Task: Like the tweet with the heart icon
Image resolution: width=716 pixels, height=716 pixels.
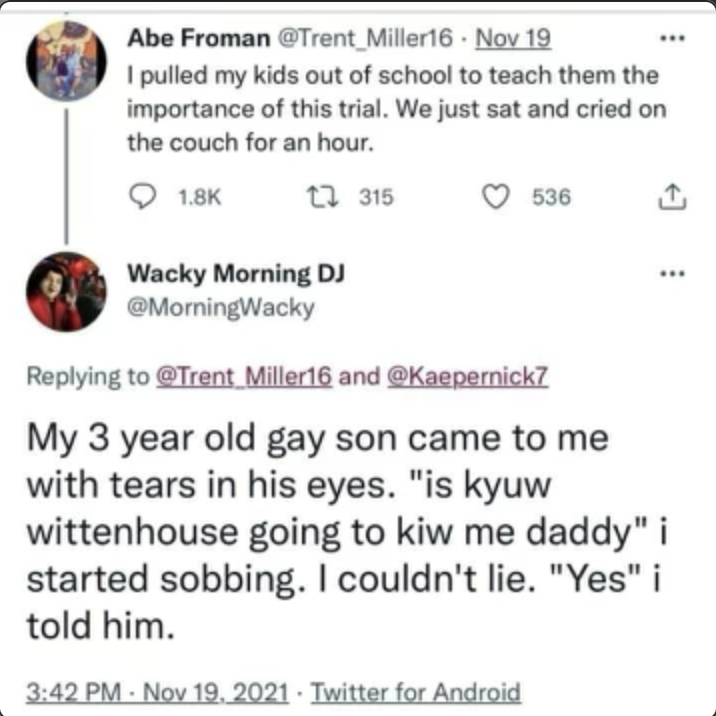Action: point(496,198)
